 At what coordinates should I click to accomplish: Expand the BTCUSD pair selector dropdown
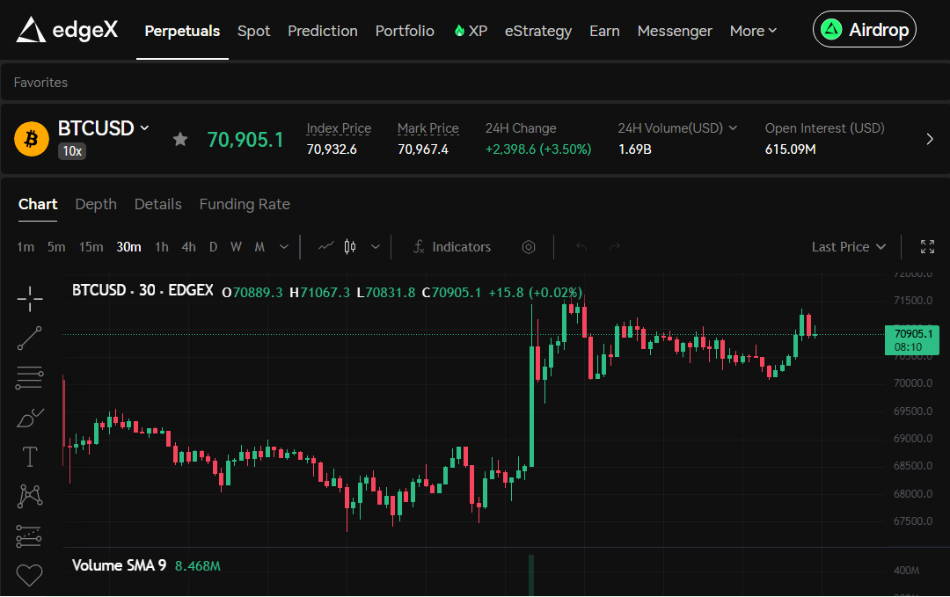pyautogui.click(x=145, y=128)
